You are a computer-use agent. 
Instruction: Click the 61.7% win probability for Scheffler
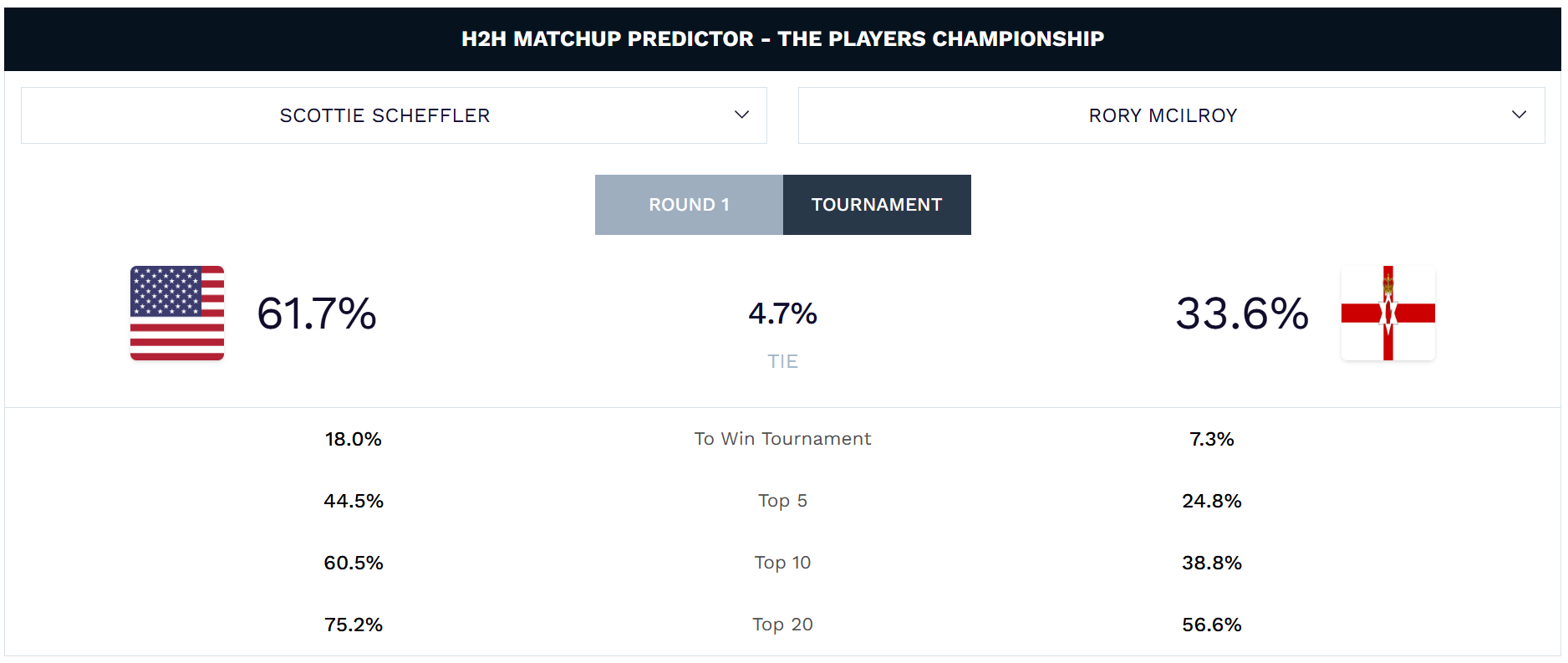click(x=317, y=314)
